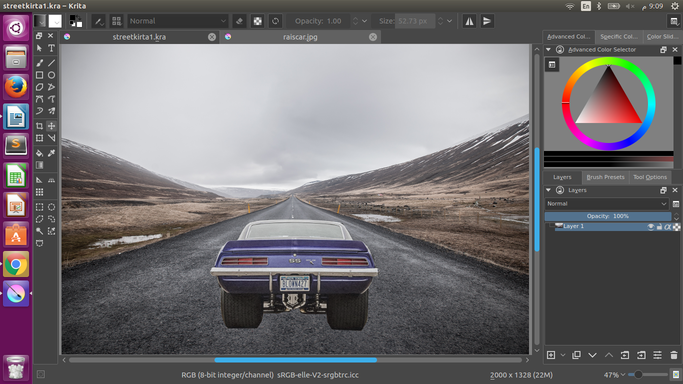Open Color Sliders tab
This screenshot has height=384, width=683.
pyautogui.click(x=662, y=37)
